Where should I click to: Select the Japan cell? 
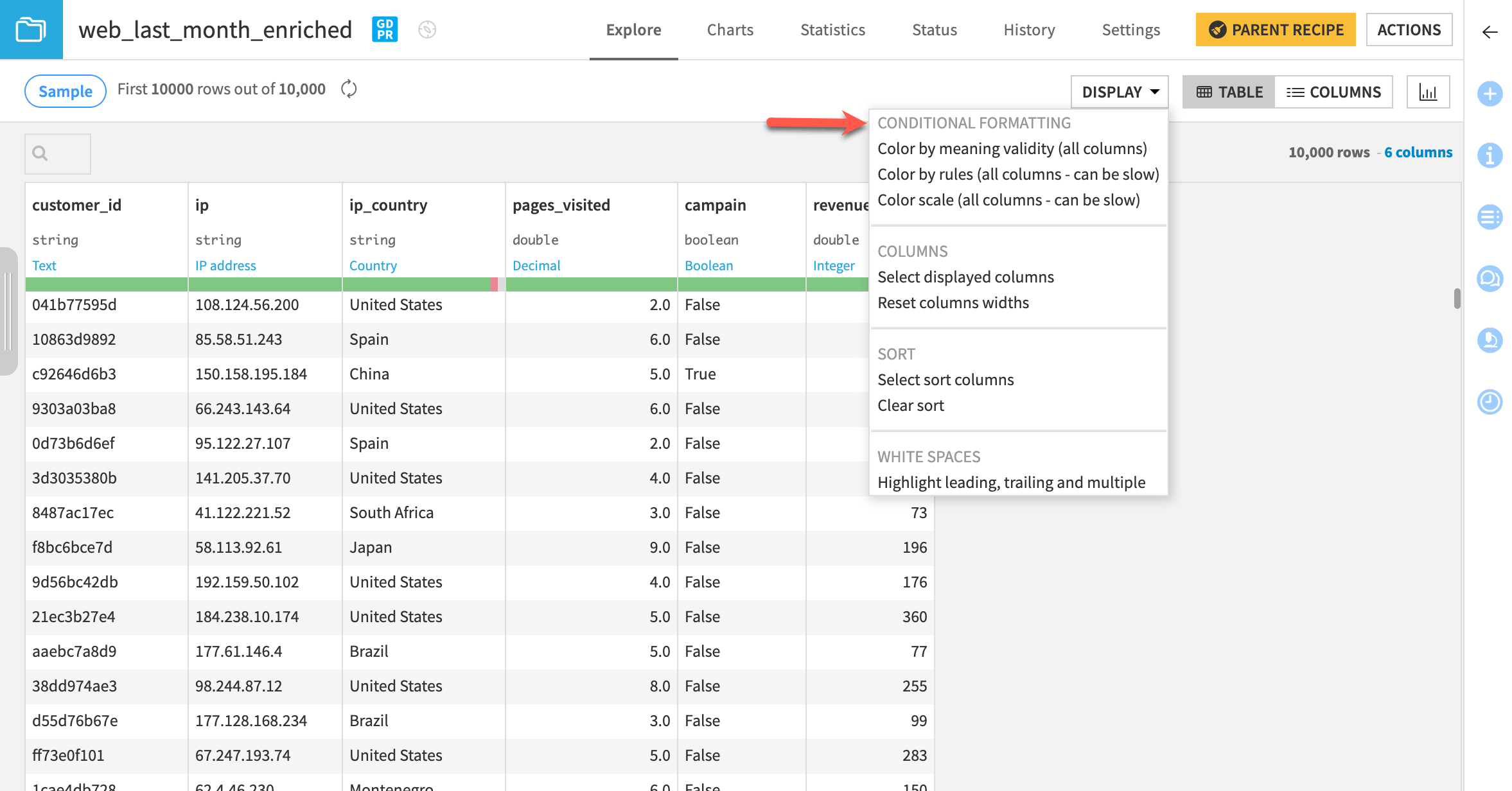coord(424,548)
